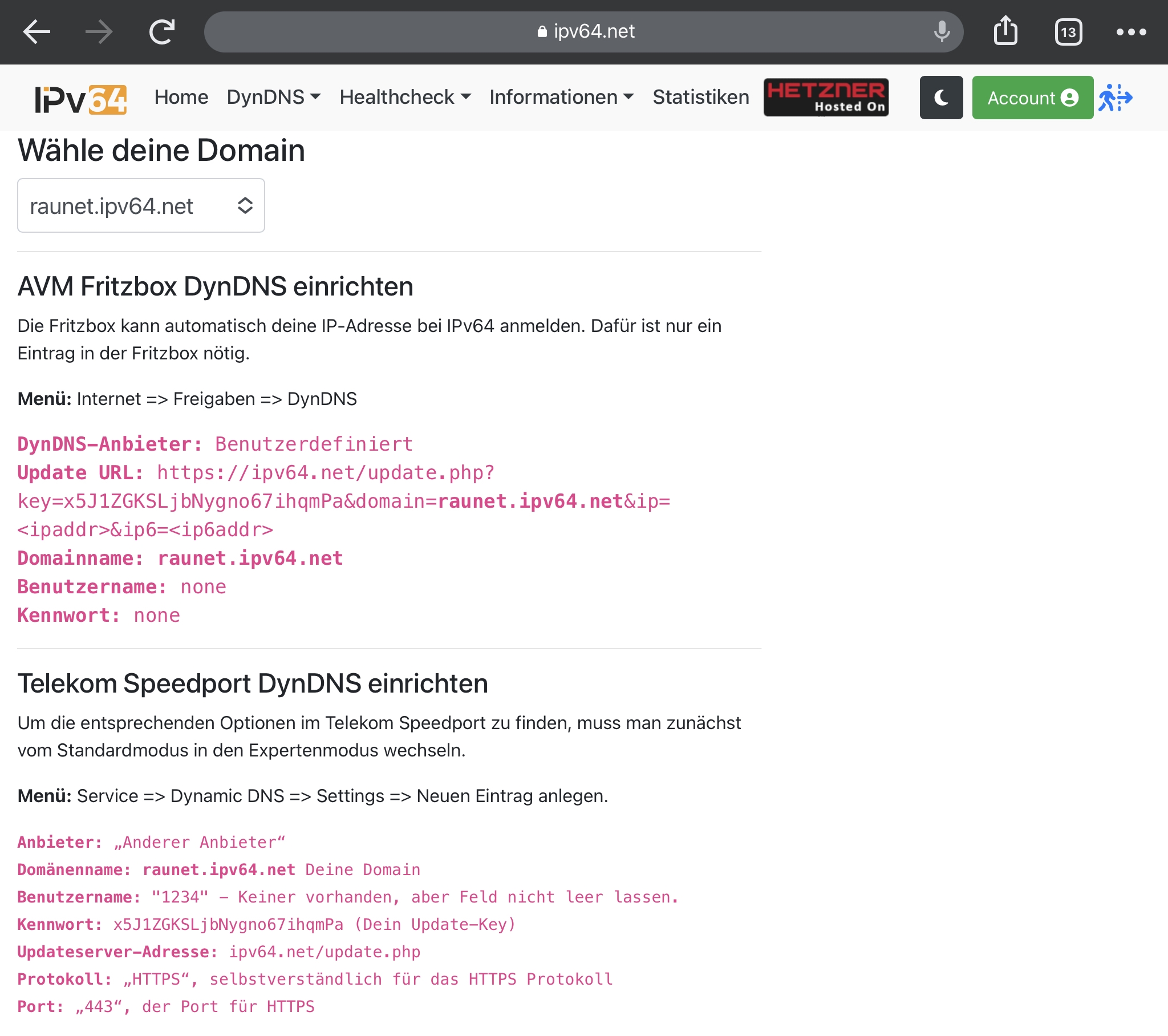Open the Statistiken nav item

coord(700,97)
